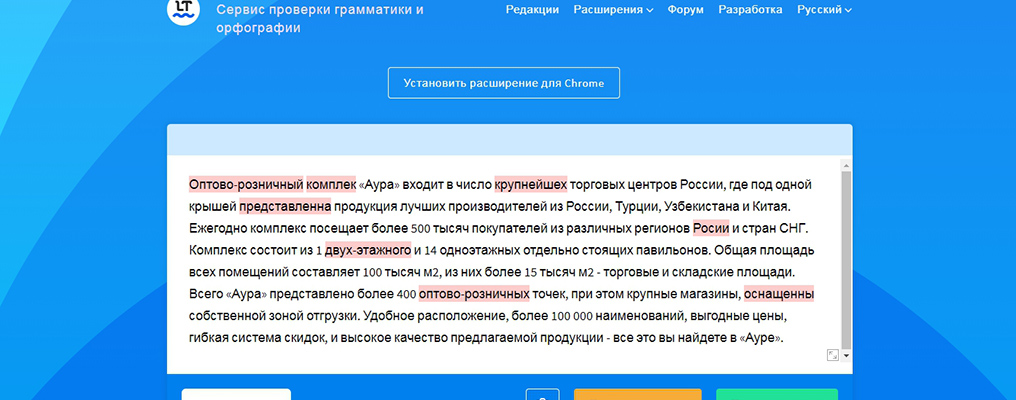Expand the text area to fullscreen
This screenshot has width=1016, height=400.
(x=833, y=355)
